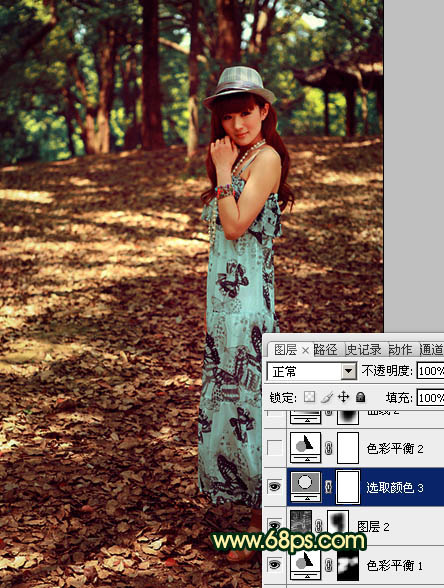Click the 色彩平衡 2 adjustment layer icon
The width and height of the screenshot is (444, 588).
pyautogui.click(x=306, y=447)
